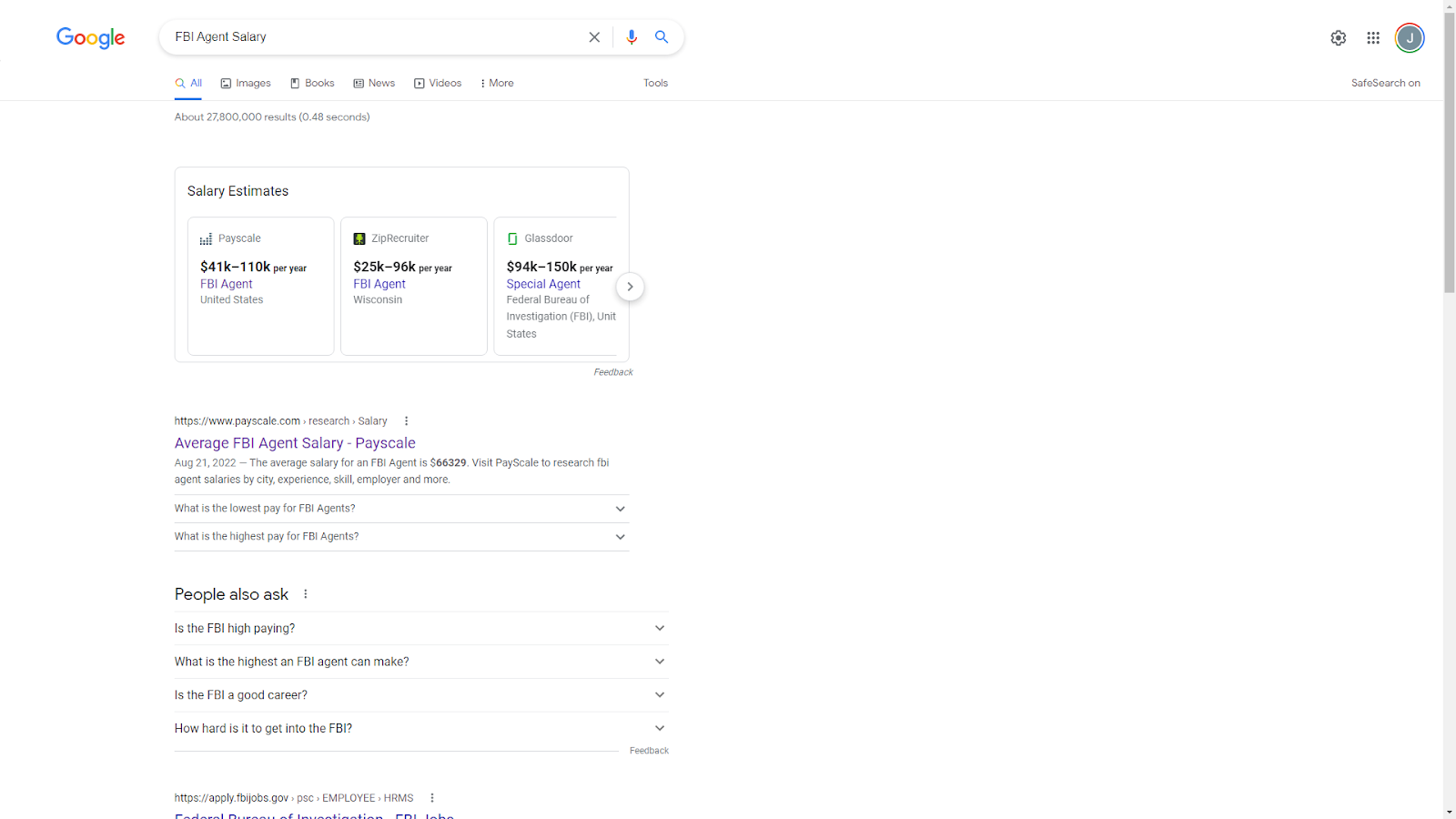This screenshot has width=1456, height=819.
Task: Open the More search options menu
Action: [x=497, y=83]
